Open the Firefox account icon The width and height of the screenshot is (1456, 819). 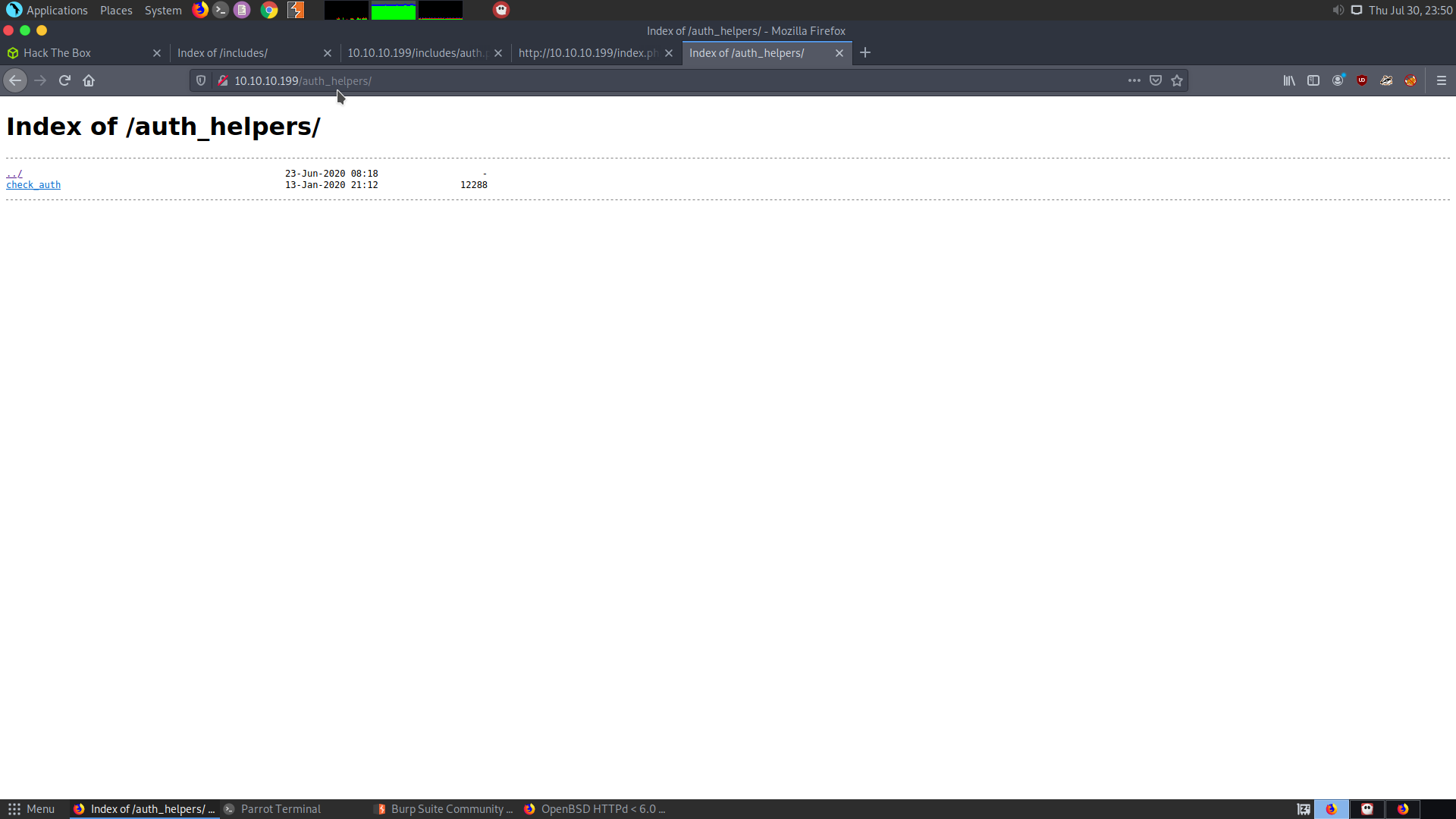point(1338,80)
